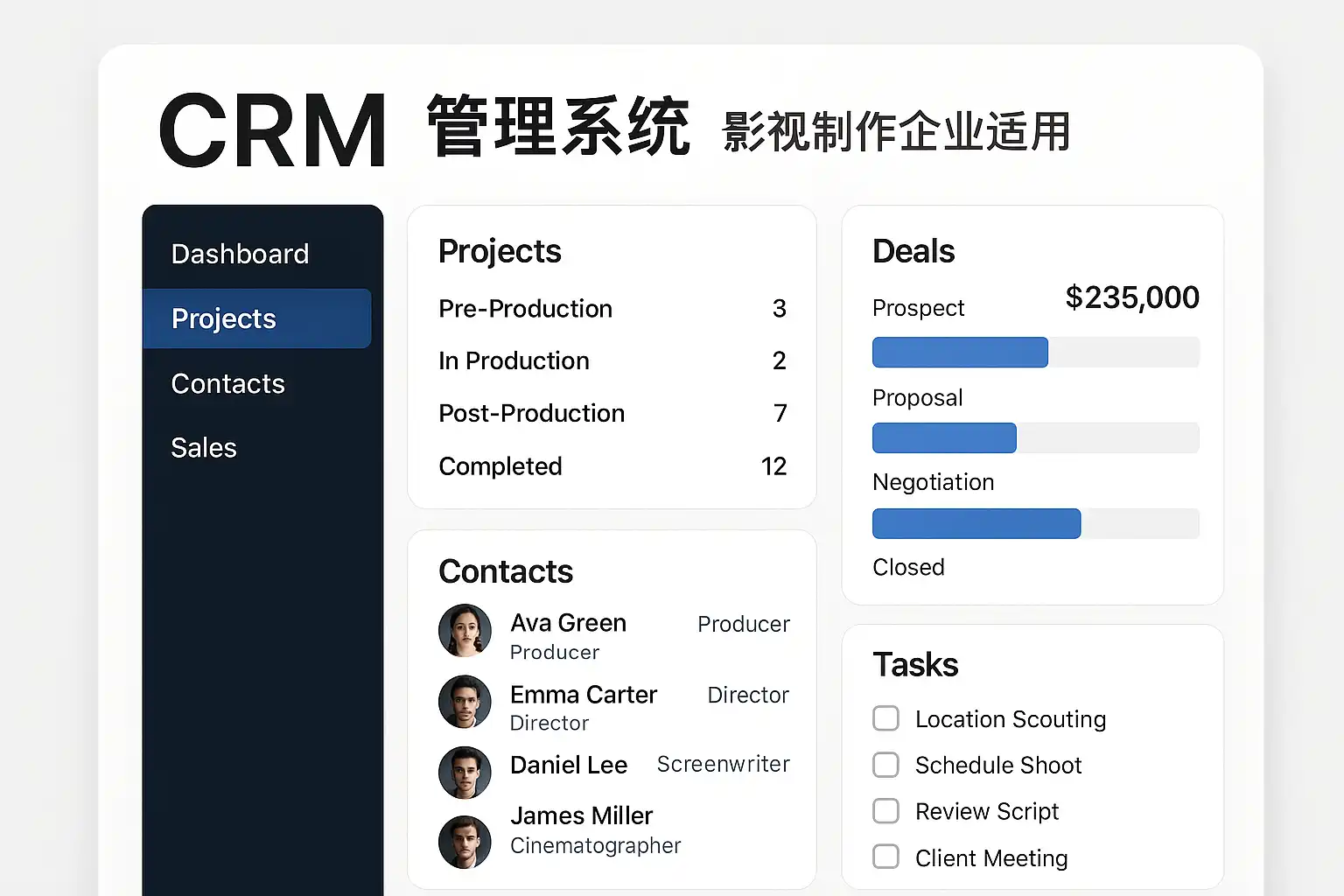Click the Prospect deals progress bar
1344x896 pixels.
[x=1035, y=352]
